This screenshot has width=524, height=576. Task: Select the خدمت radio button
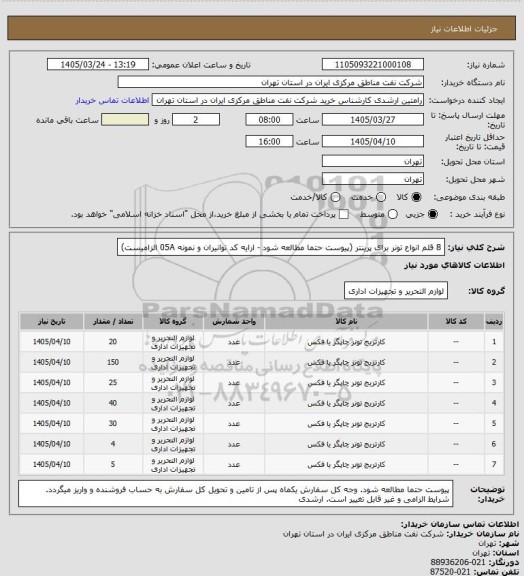[x=381, y=197]
